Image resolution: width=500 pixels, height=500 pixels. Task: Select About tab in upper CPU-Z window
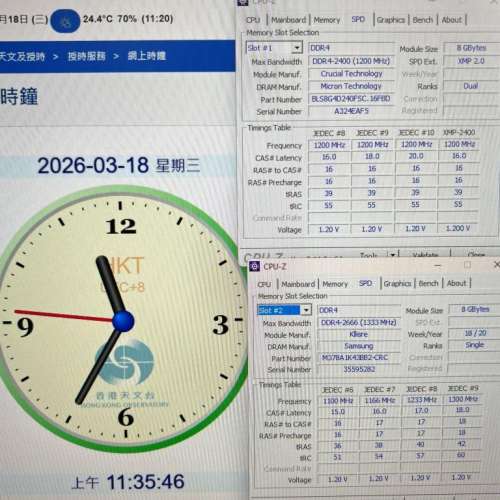click(452, 20)
